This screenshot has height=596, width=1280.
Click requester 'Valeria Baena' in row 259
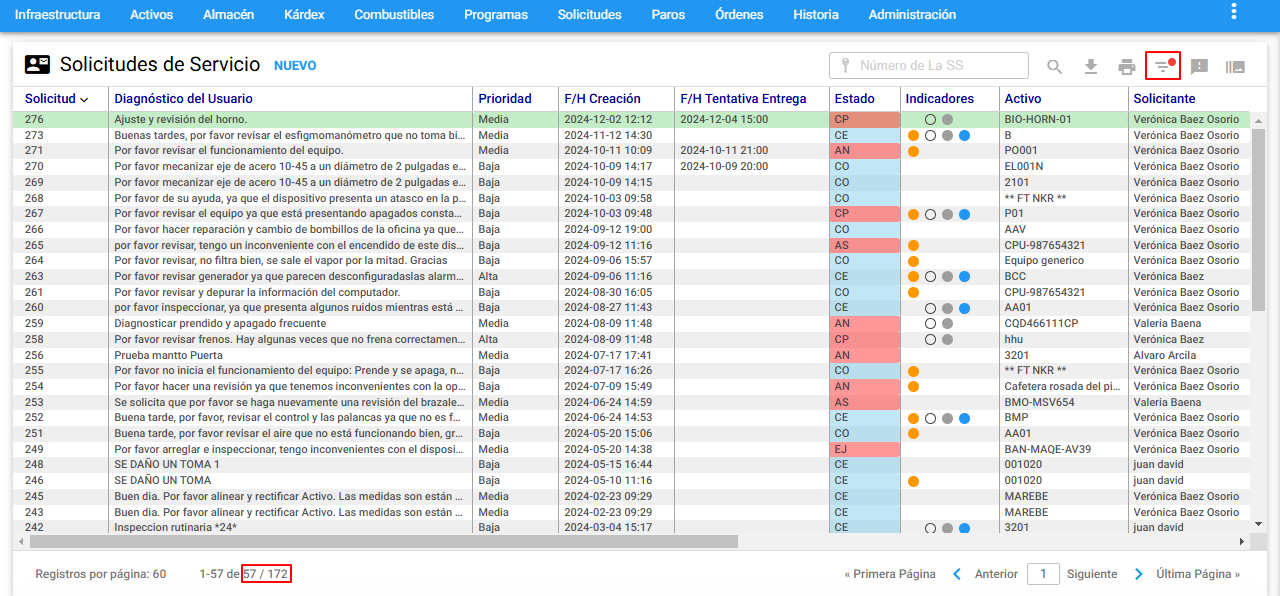tap(1168, 324)
